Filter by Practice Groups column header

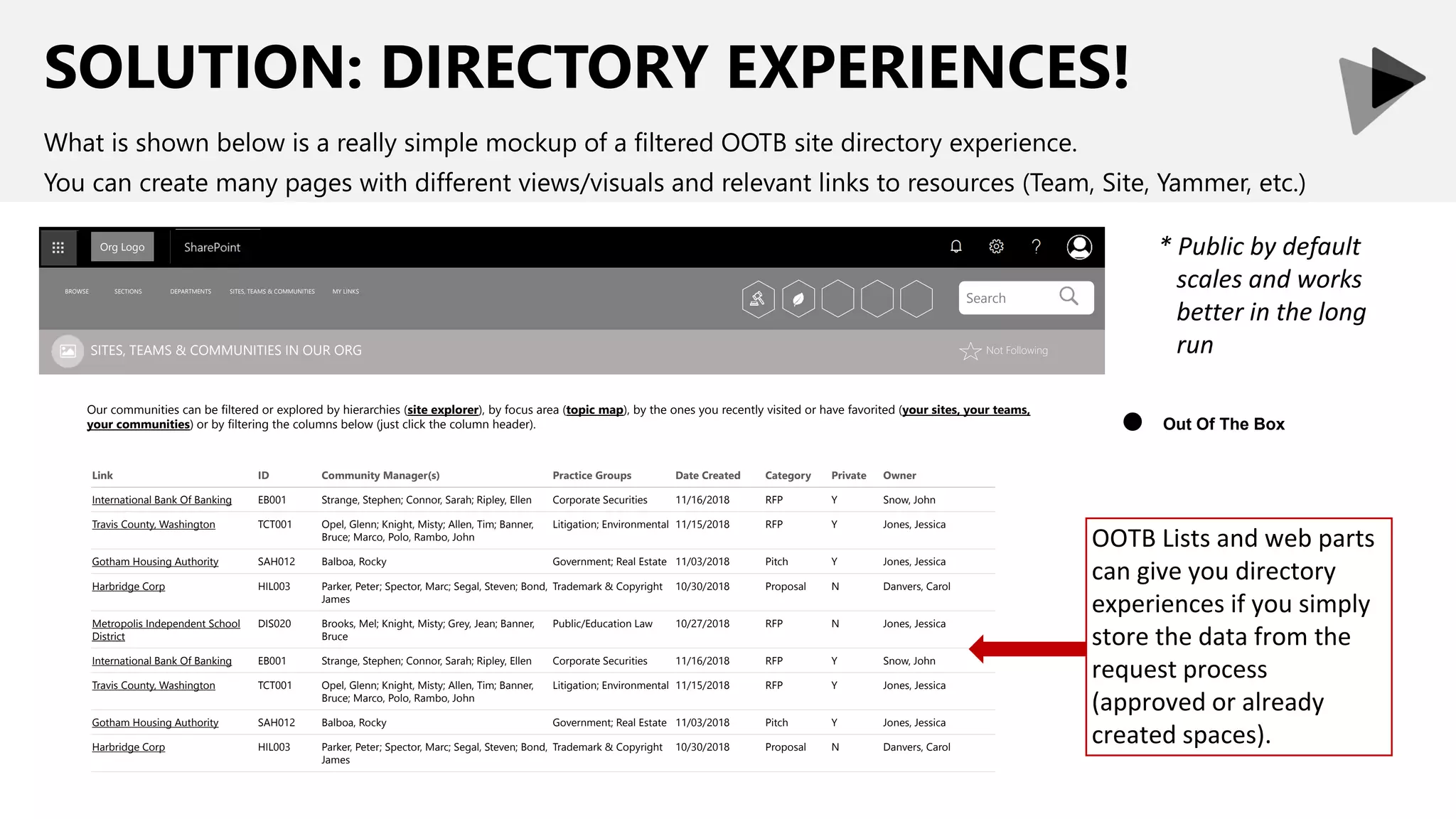coord(591,476)
